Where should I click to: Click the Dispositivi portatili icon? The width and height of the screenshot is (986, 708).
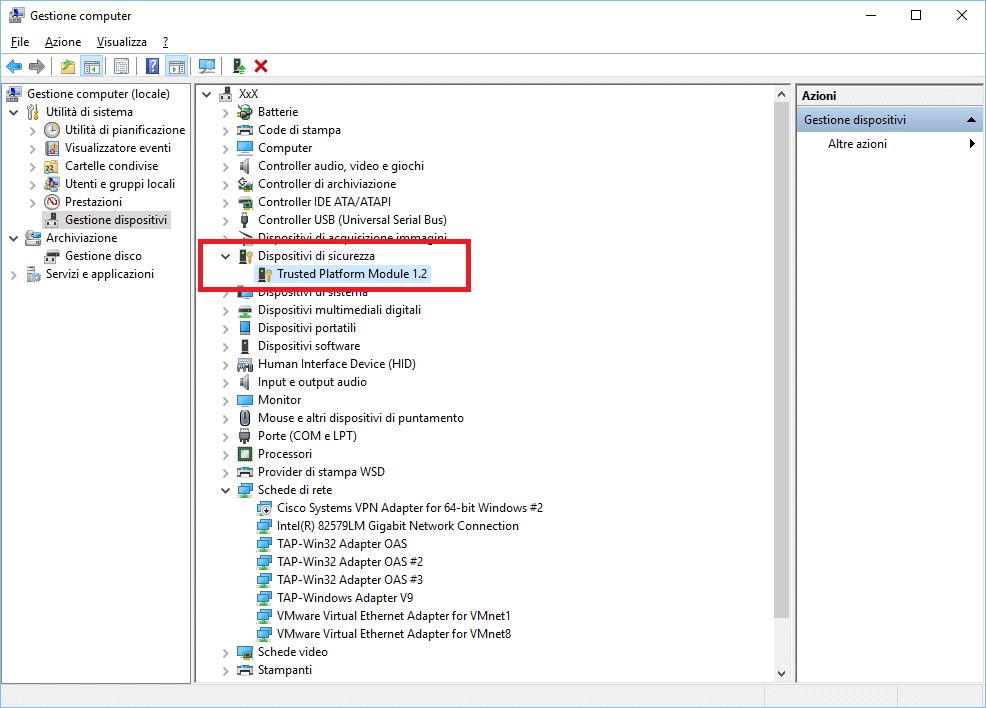coord(245,328)
